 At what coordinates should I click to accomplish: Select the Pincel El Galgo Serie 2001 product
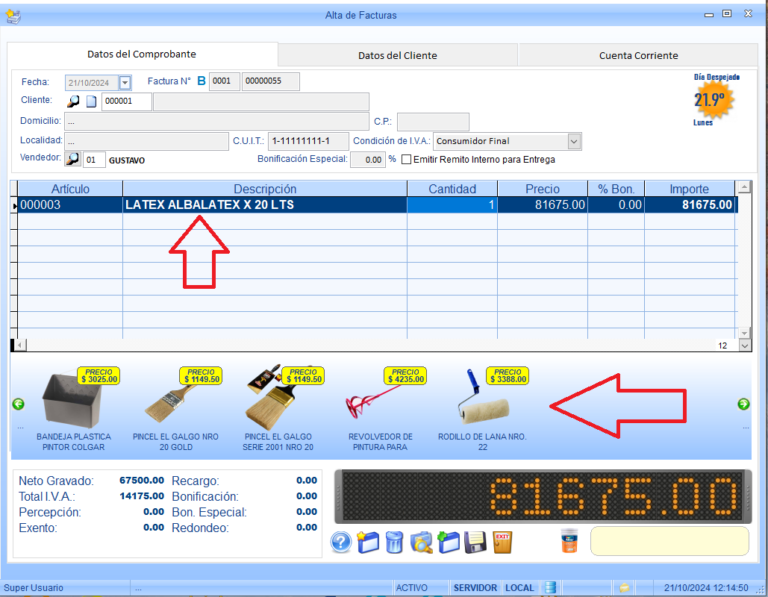(278, 409)
